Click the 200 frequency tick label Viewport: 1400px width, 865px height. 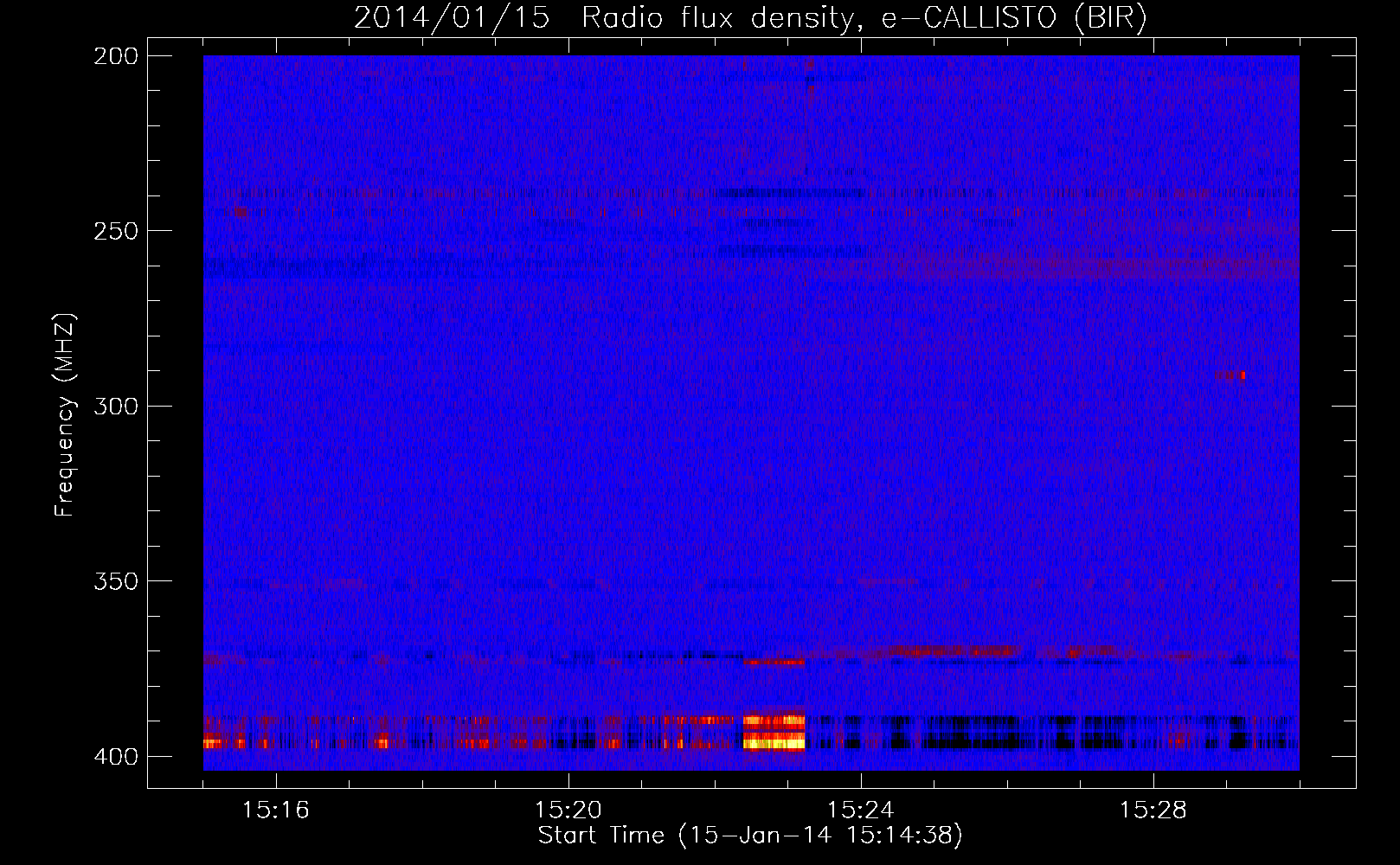116,56
